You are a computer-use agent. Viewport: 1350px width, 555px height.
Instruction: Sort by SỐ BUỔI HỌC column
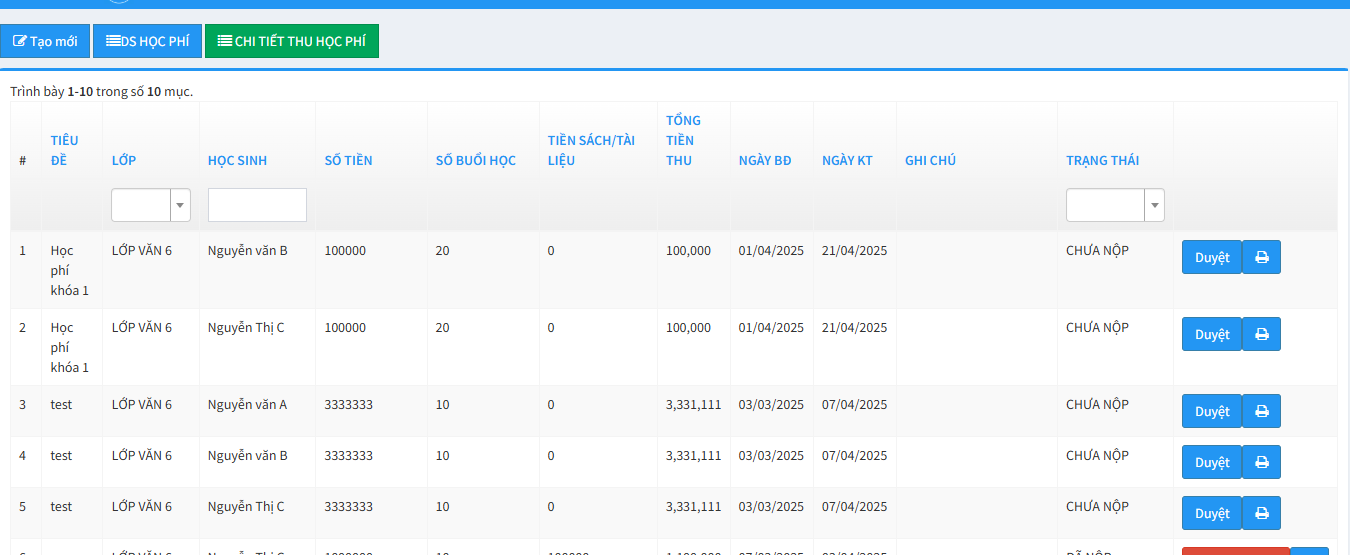point(475,160)
